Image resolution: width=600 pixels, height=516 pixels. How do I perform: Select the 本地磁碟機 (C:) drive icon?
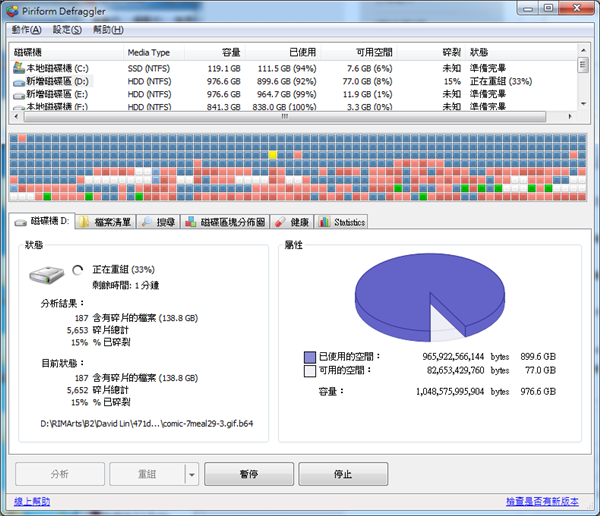click(19, 68)
